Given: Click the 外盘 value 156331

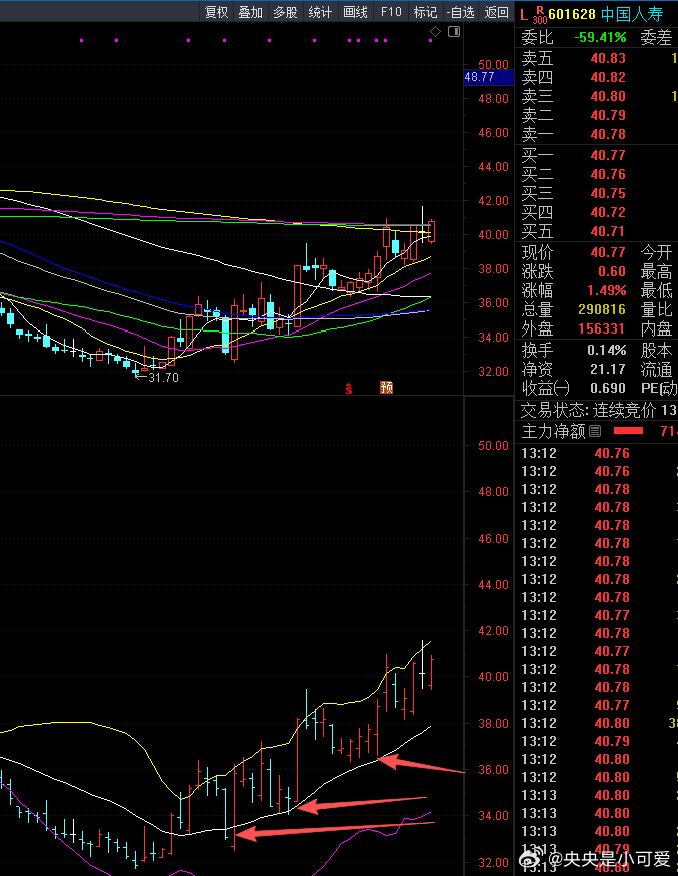Looking at the screenshot, I should tap(602, 328).
